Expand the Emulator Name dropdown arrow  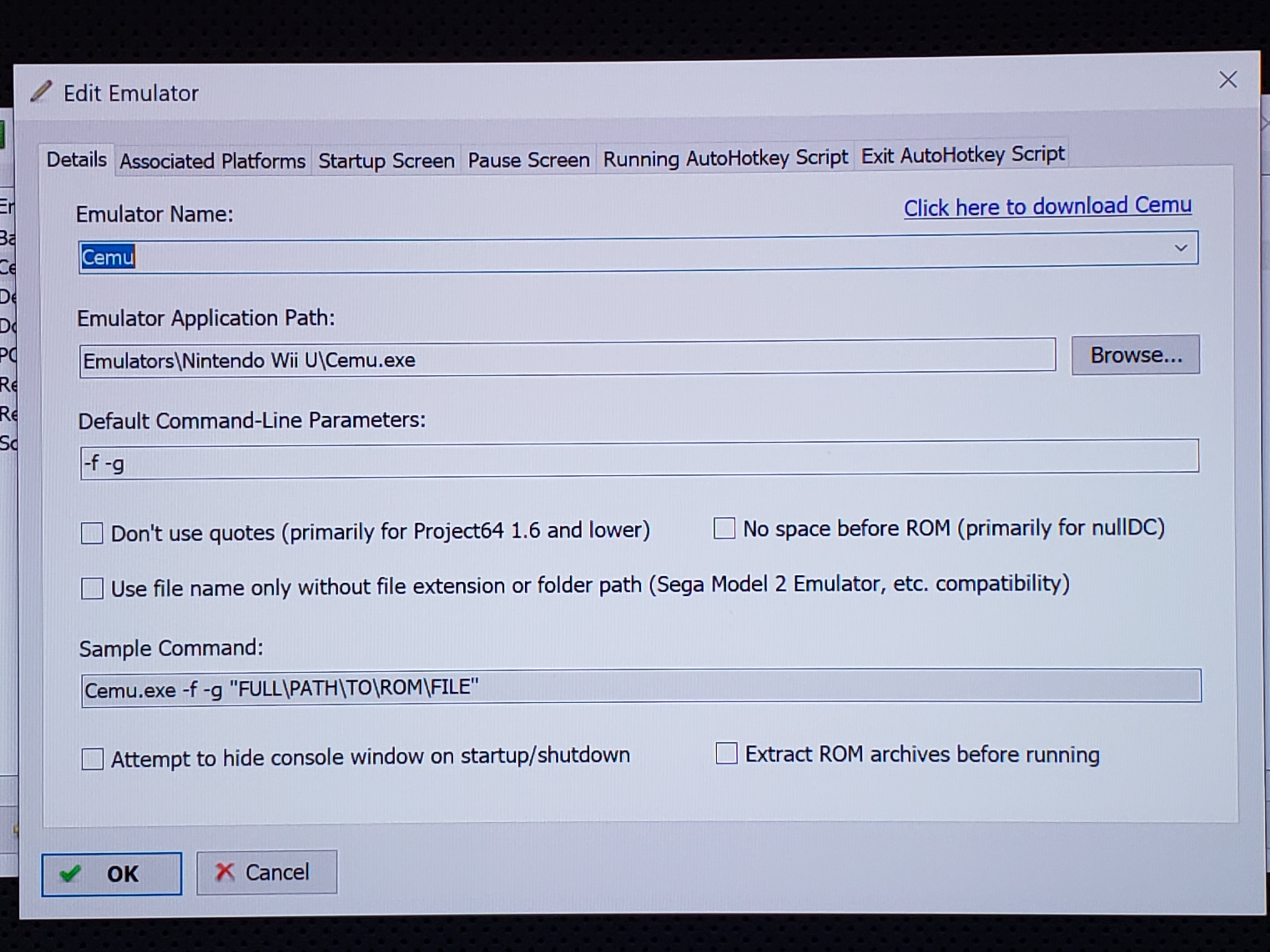(x=1181, y=248)
